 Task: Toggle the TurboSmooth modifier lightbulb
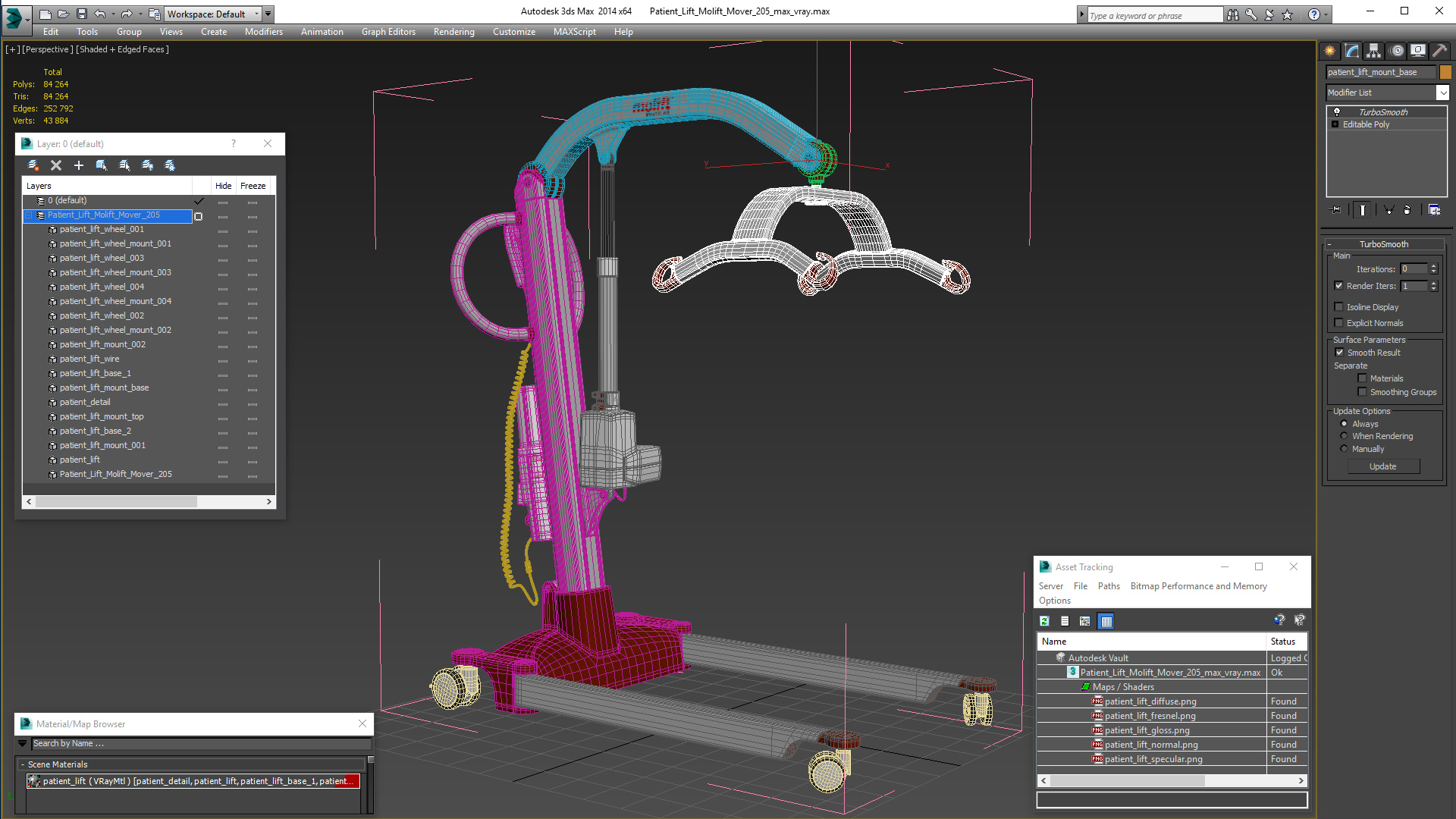pos(1336,111)
